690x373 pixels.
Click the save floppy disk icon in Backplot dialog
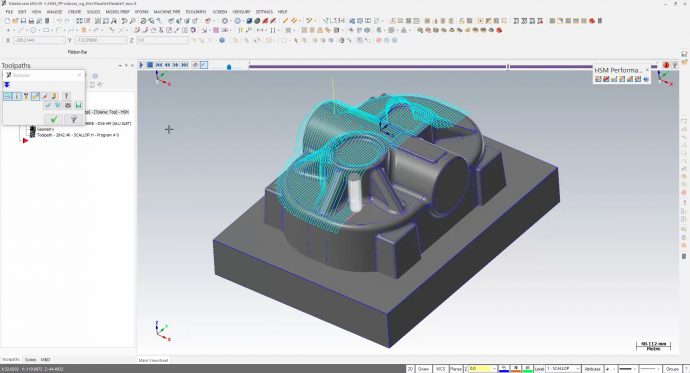pos(78,106)
